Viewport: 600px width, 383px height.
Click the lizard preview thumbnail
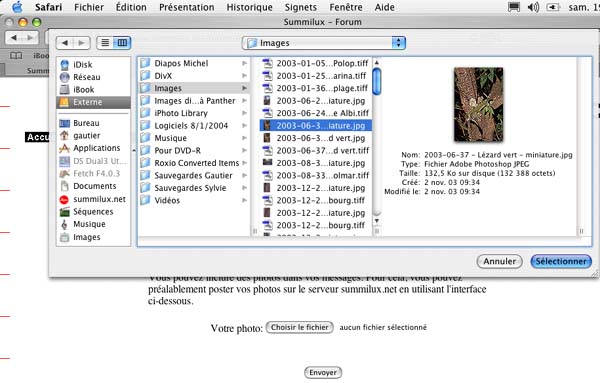pos(478,104)
